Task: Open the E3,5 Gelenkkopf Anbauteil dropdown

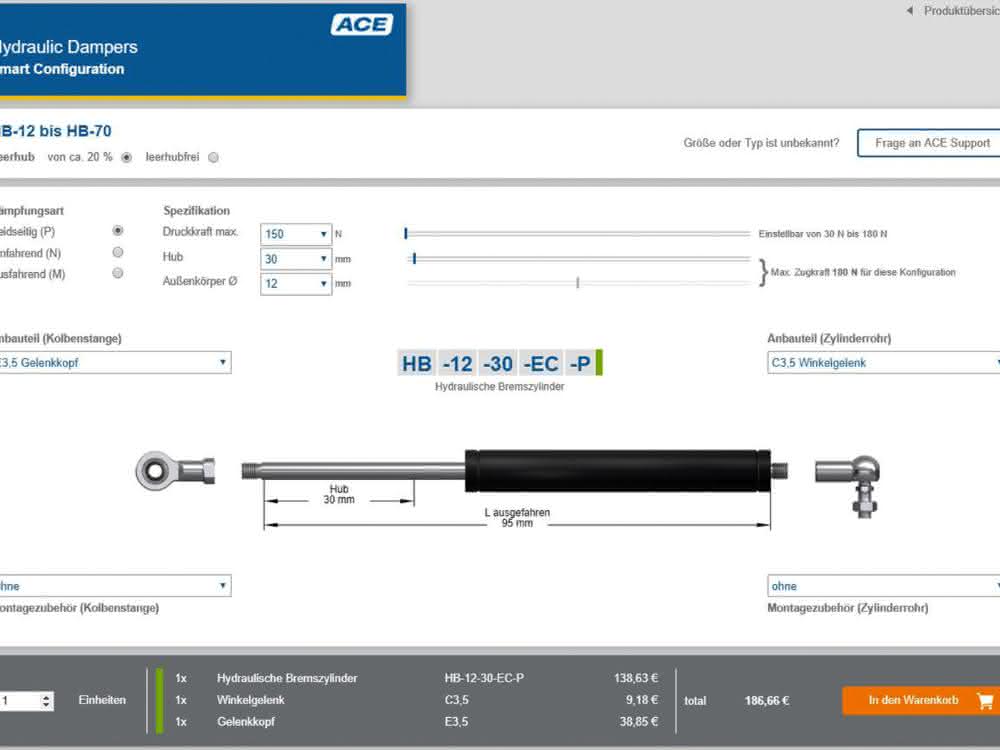Action: click(x=114, y=362)
